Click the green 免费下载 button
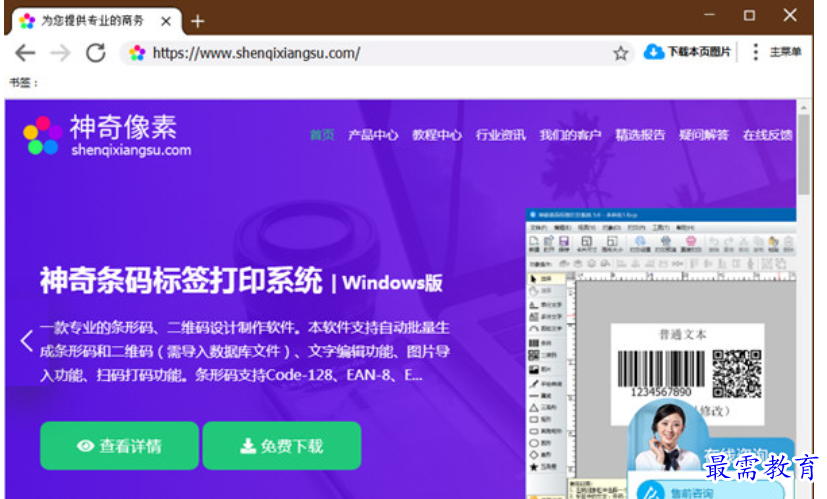 tap(282, 446)
